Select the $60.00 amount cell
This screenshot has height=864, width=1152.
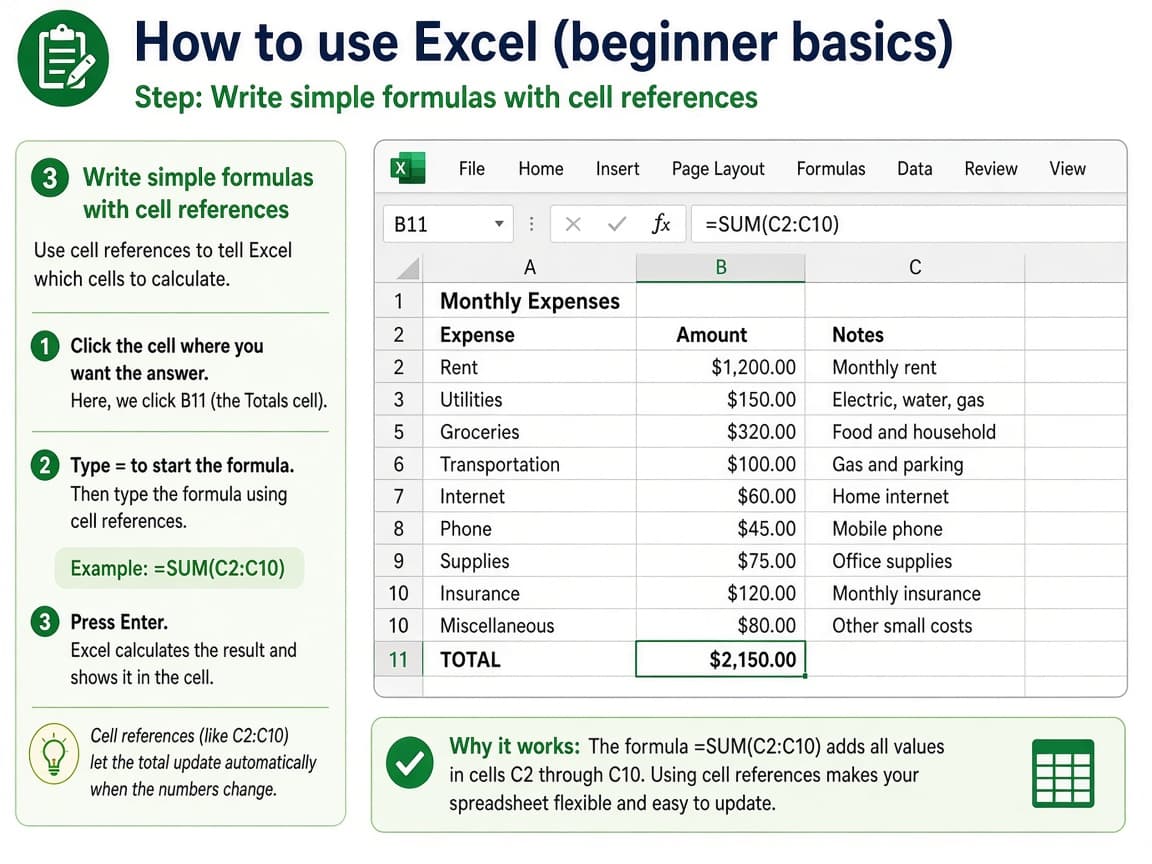[721, 497]
